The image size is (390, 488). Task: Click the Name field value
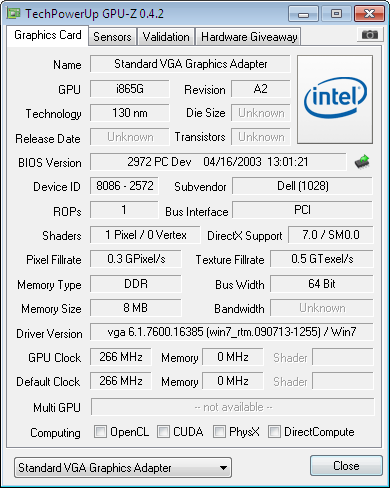pyautogui.click(x=190, y=64)
